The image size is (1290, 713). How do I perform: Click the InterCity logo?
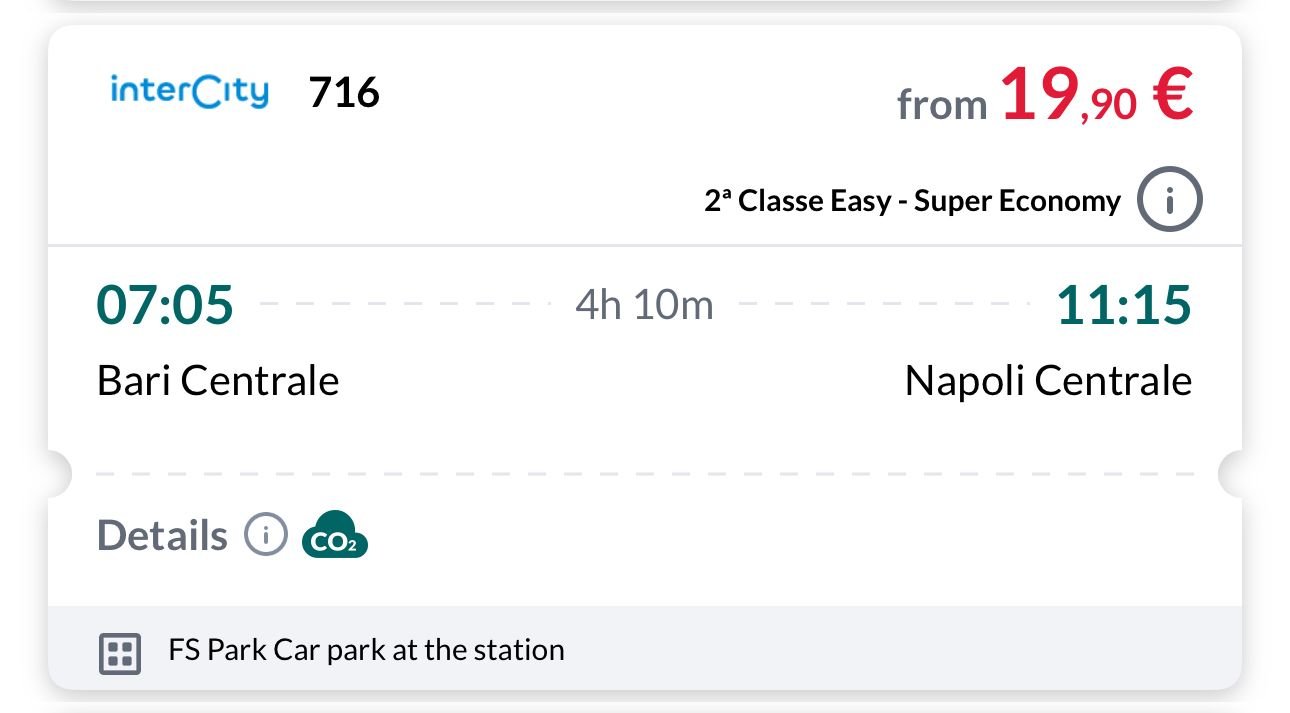[189, 92]
